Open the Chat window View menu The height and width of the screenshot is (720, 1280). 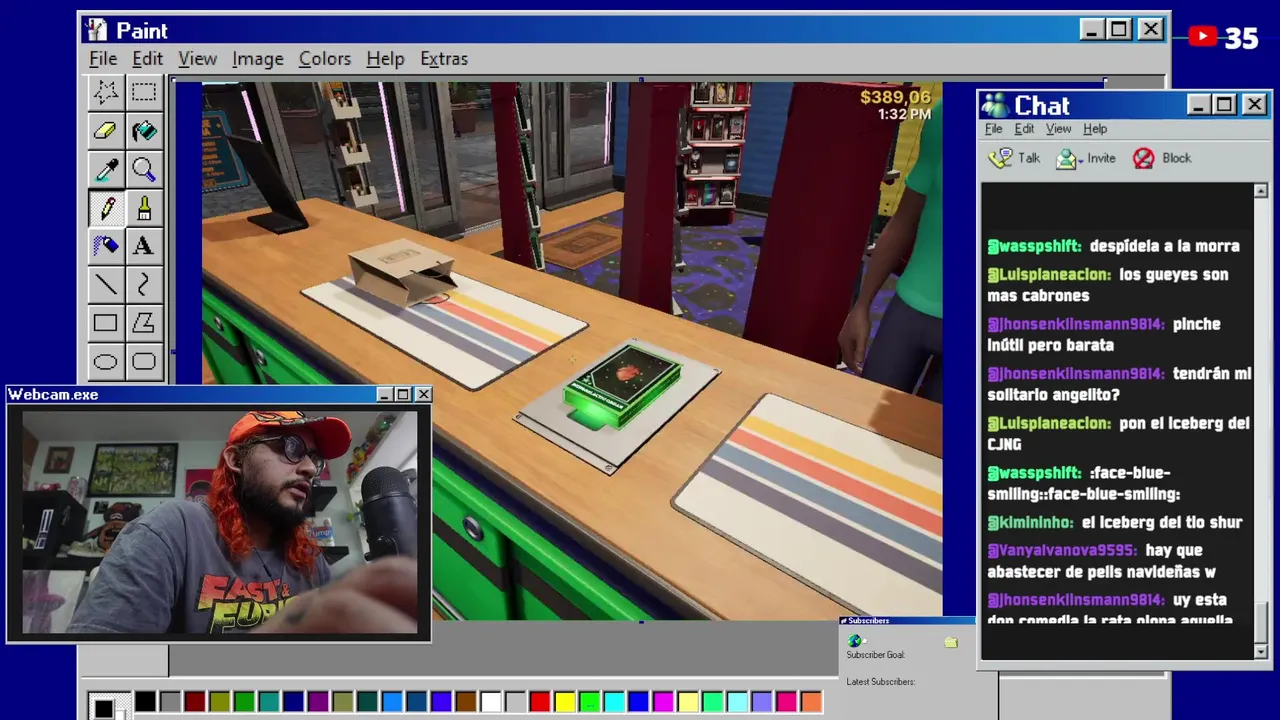(x=1058, y=129)
